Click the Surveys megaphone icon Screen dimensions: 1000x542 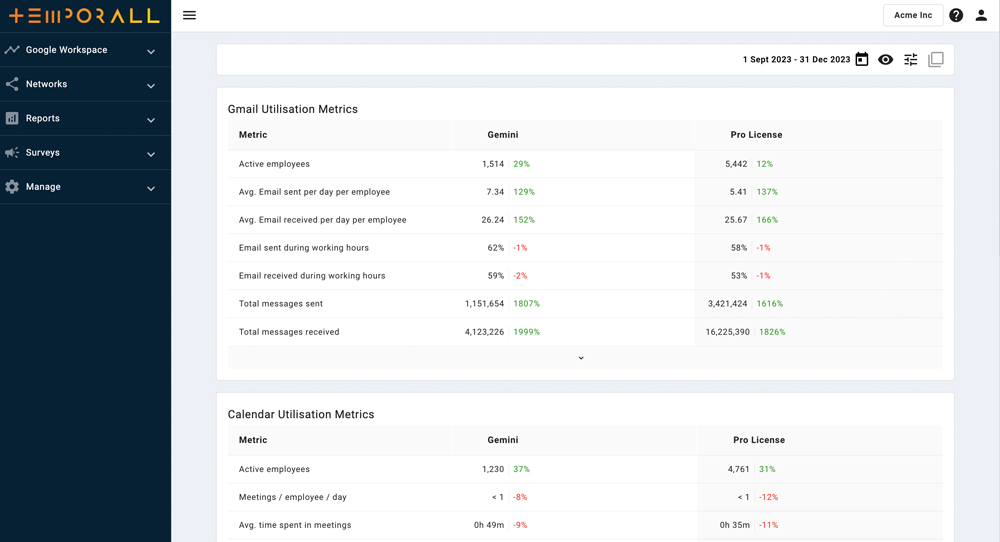pos(12,152)
